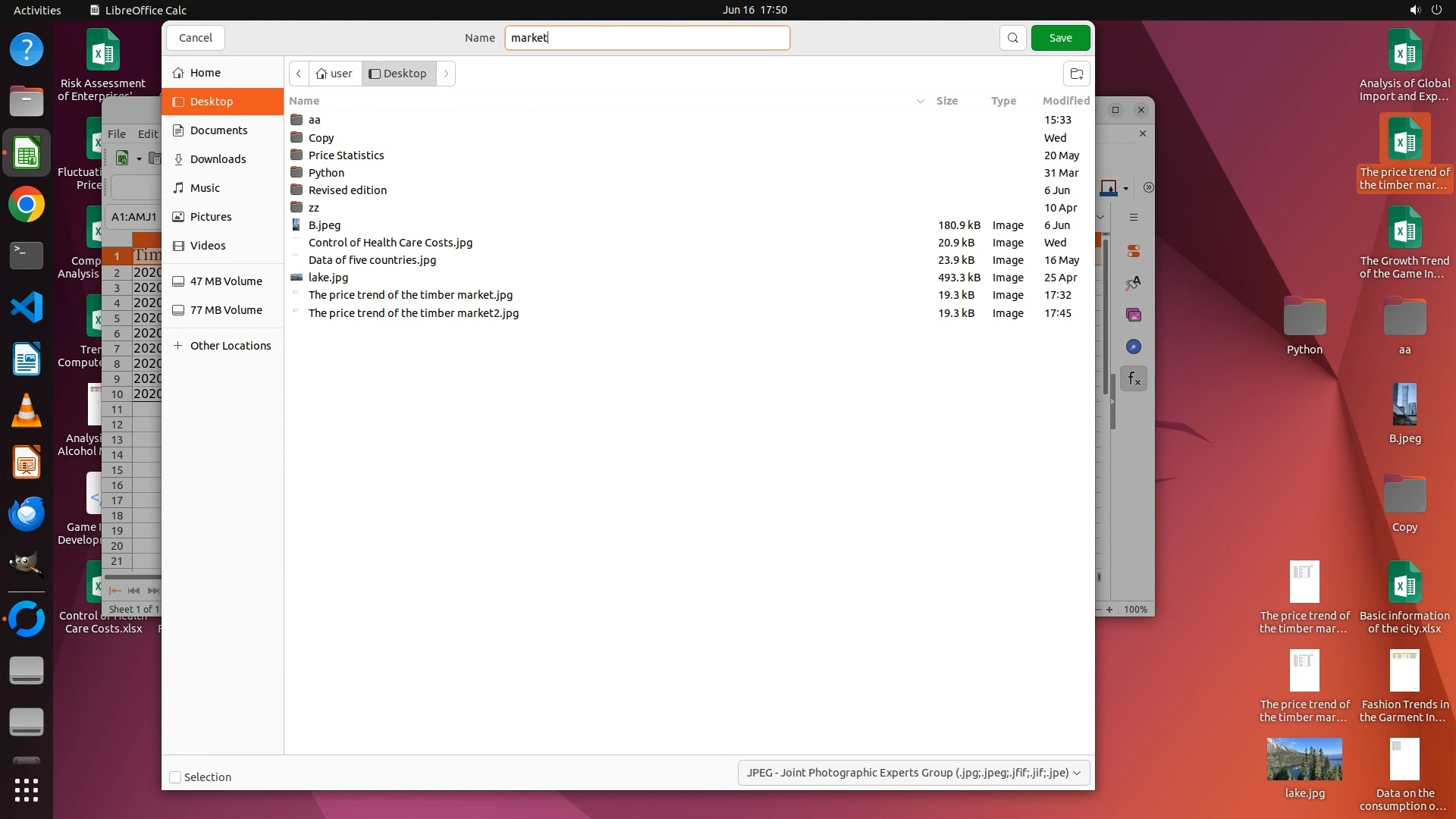Click the Modified column header
The width and height of the screenshot is (1456, 819).
point(1065,101)
